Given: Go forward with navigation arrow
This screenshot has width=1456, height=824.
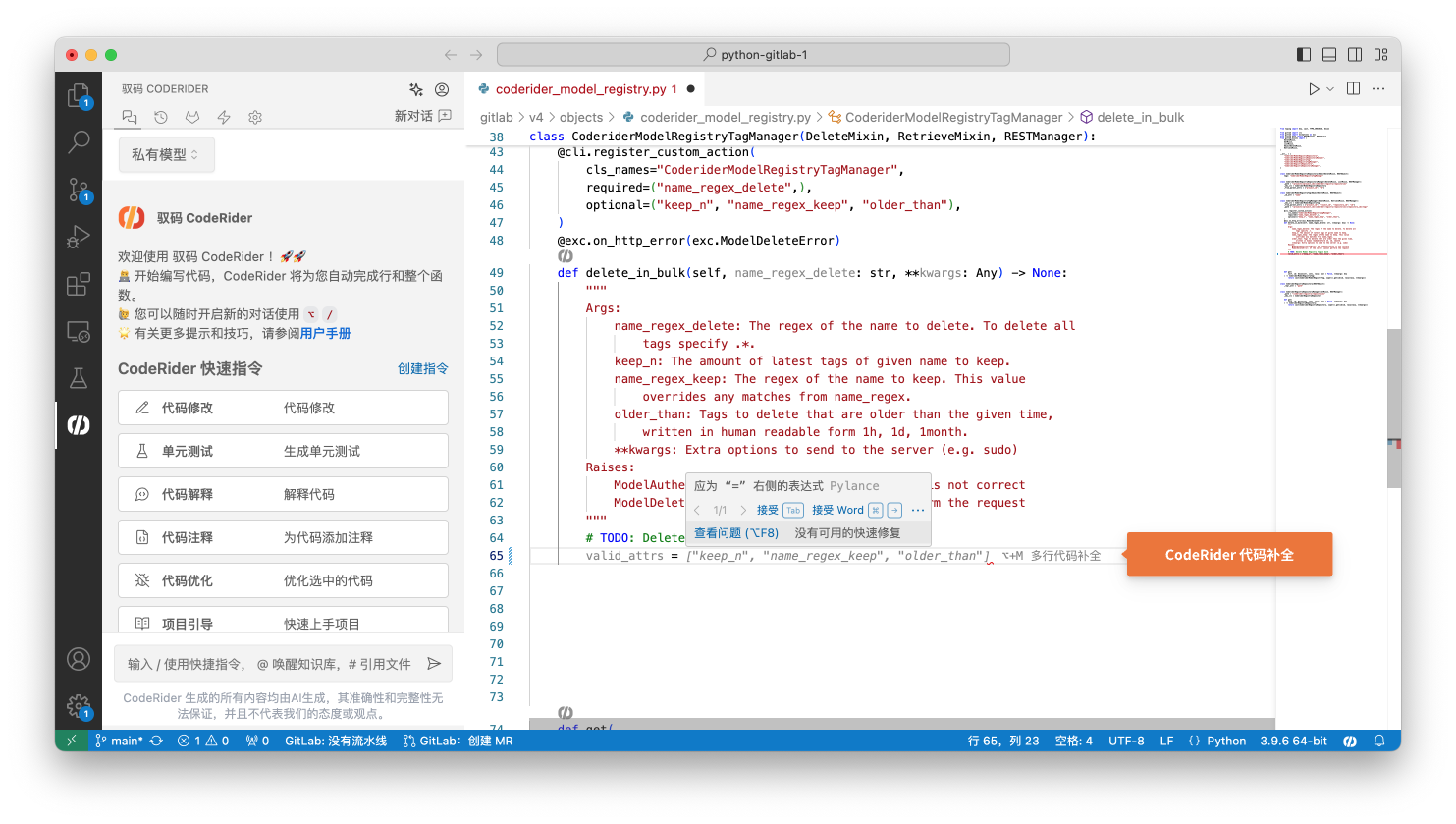Looking at the screenshot, I should pyautogui.click(x=476, y=55).
